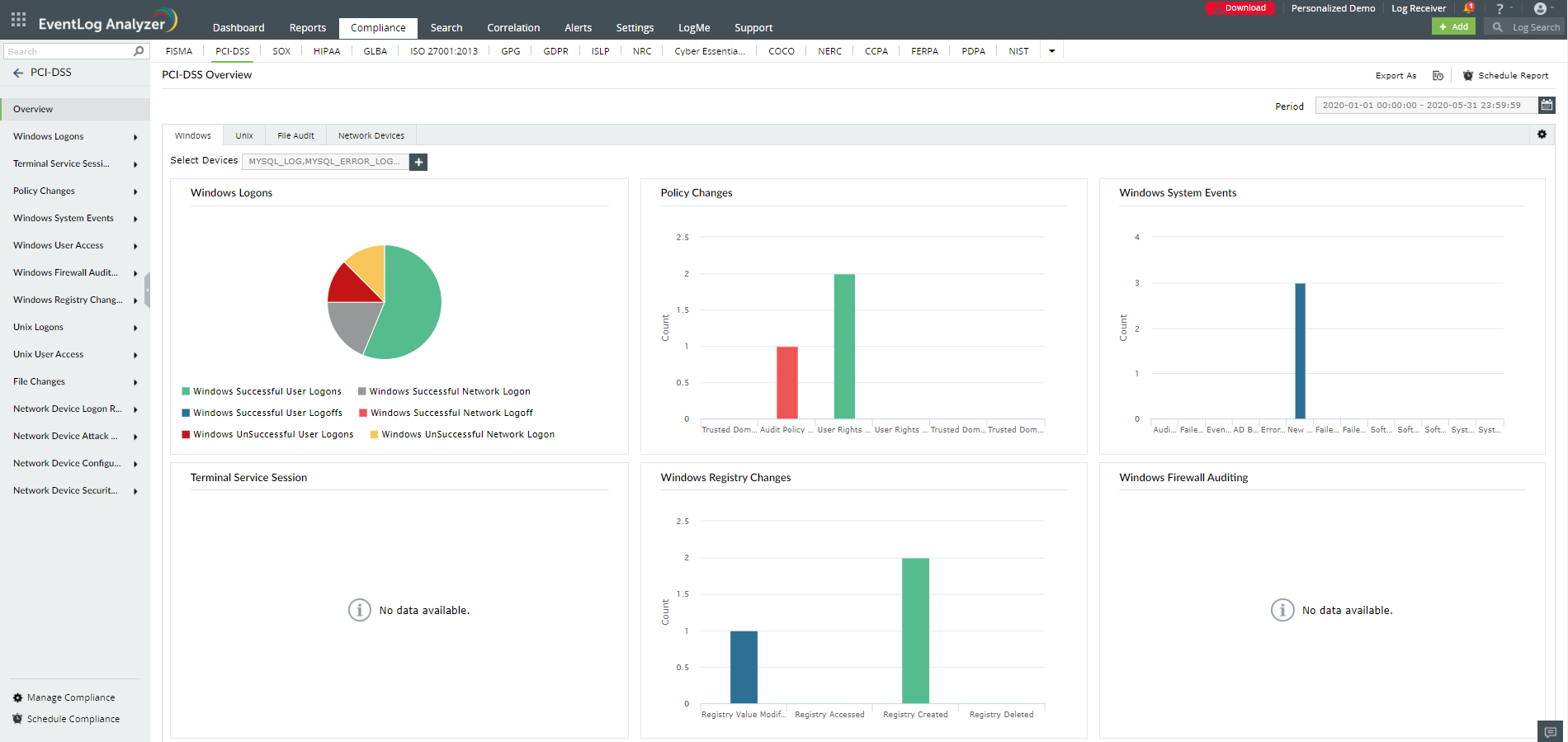Click the notification bell icon

click(x=1469, y=8)
